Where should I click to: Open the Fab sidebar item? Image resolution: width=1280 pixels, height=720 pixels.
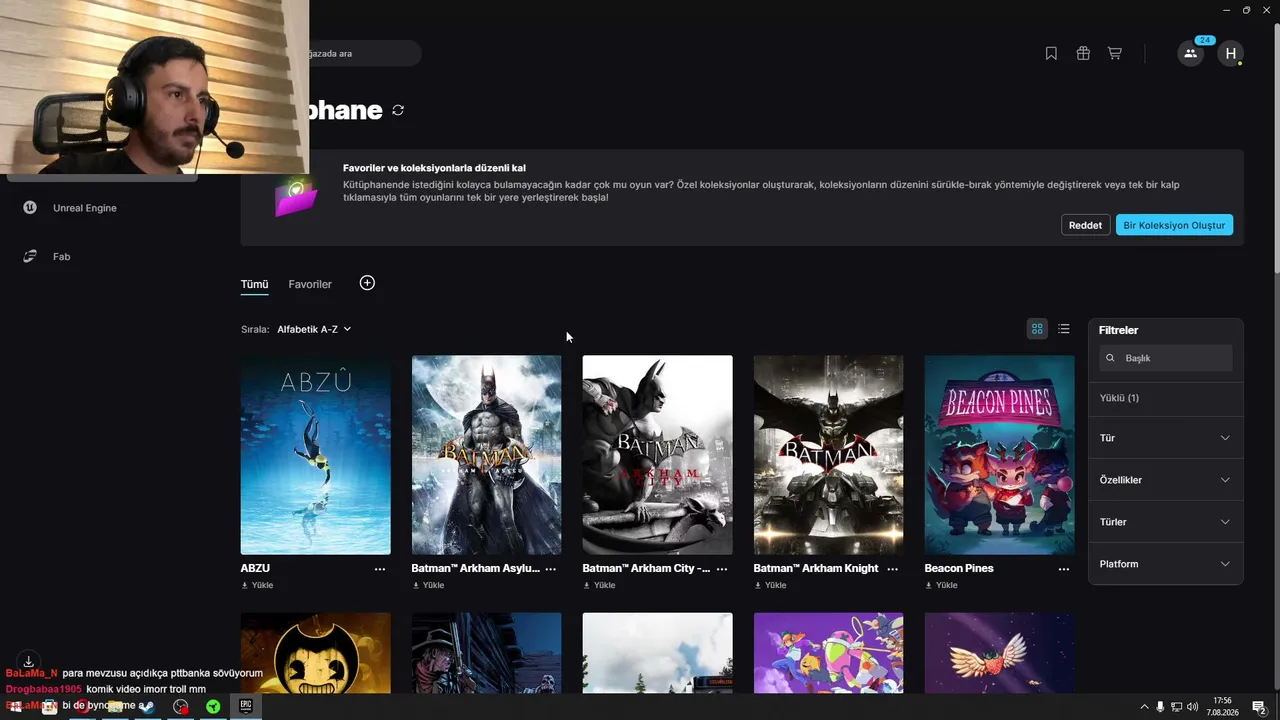62,257
